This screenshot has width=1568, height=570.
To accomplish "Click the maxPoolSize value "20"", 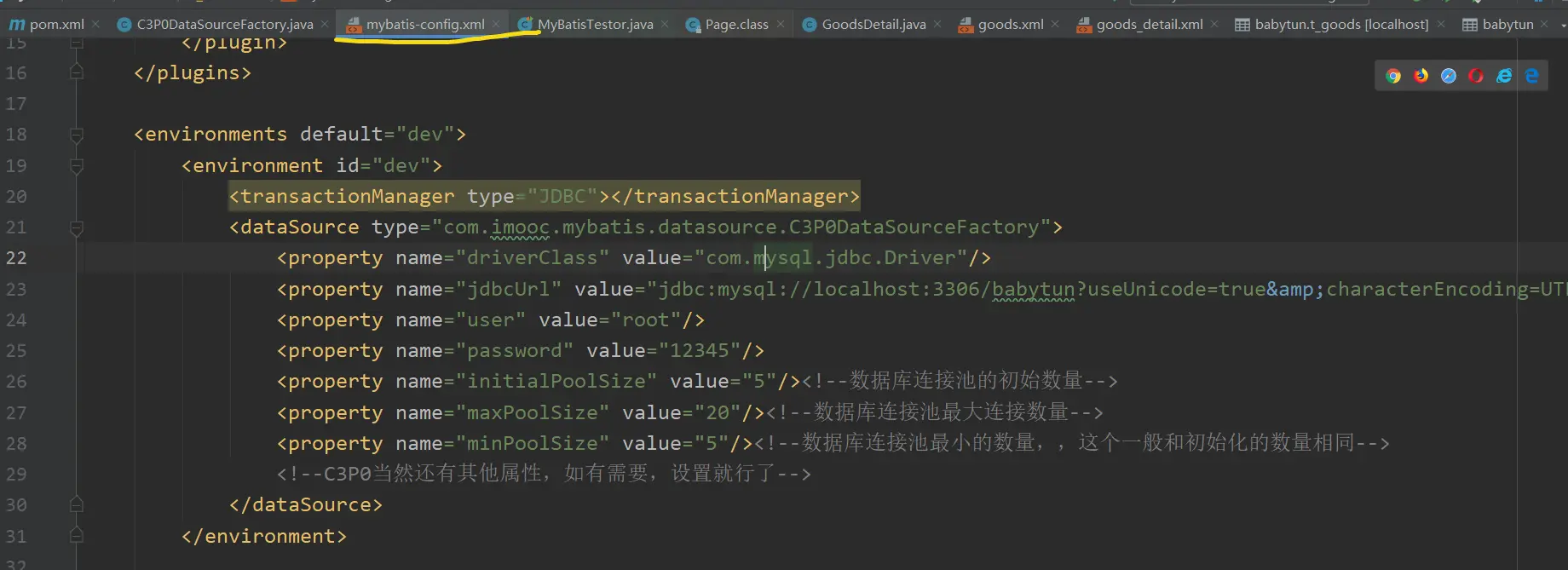I will click(718, 412).
